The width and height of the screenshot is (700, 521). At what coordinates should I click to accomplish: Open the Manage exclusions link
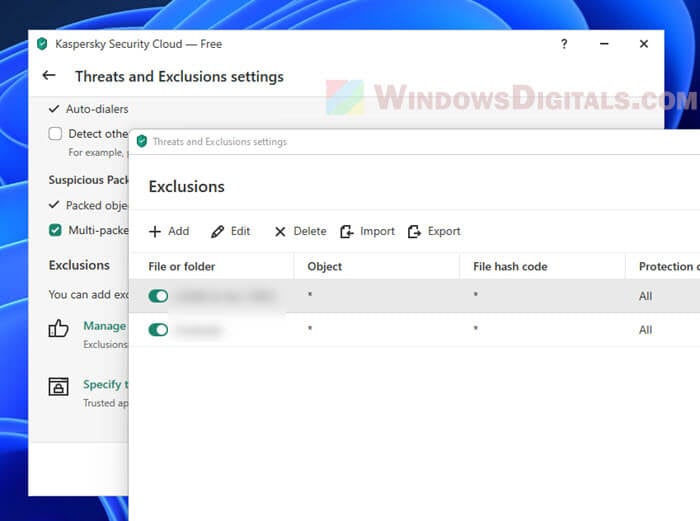click(105, 326)
